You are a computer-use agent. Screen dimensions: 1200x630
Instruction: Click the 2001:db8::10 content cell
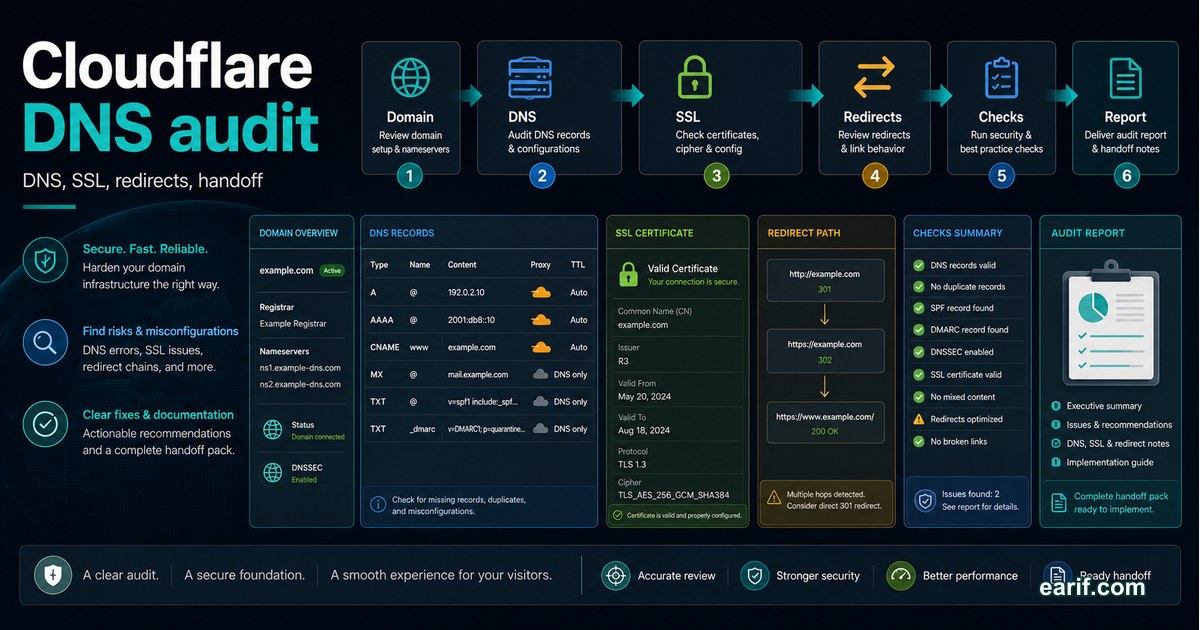point(472,320)
